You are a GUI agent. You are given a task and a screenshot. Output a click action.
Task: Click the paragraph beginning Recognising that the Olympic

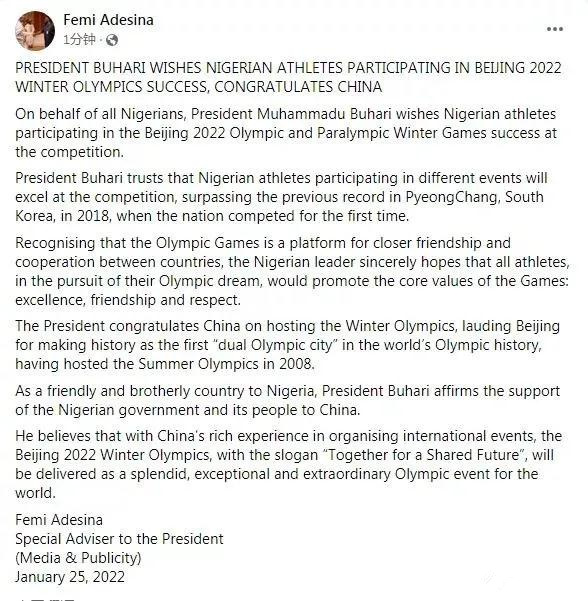(292, 271)
